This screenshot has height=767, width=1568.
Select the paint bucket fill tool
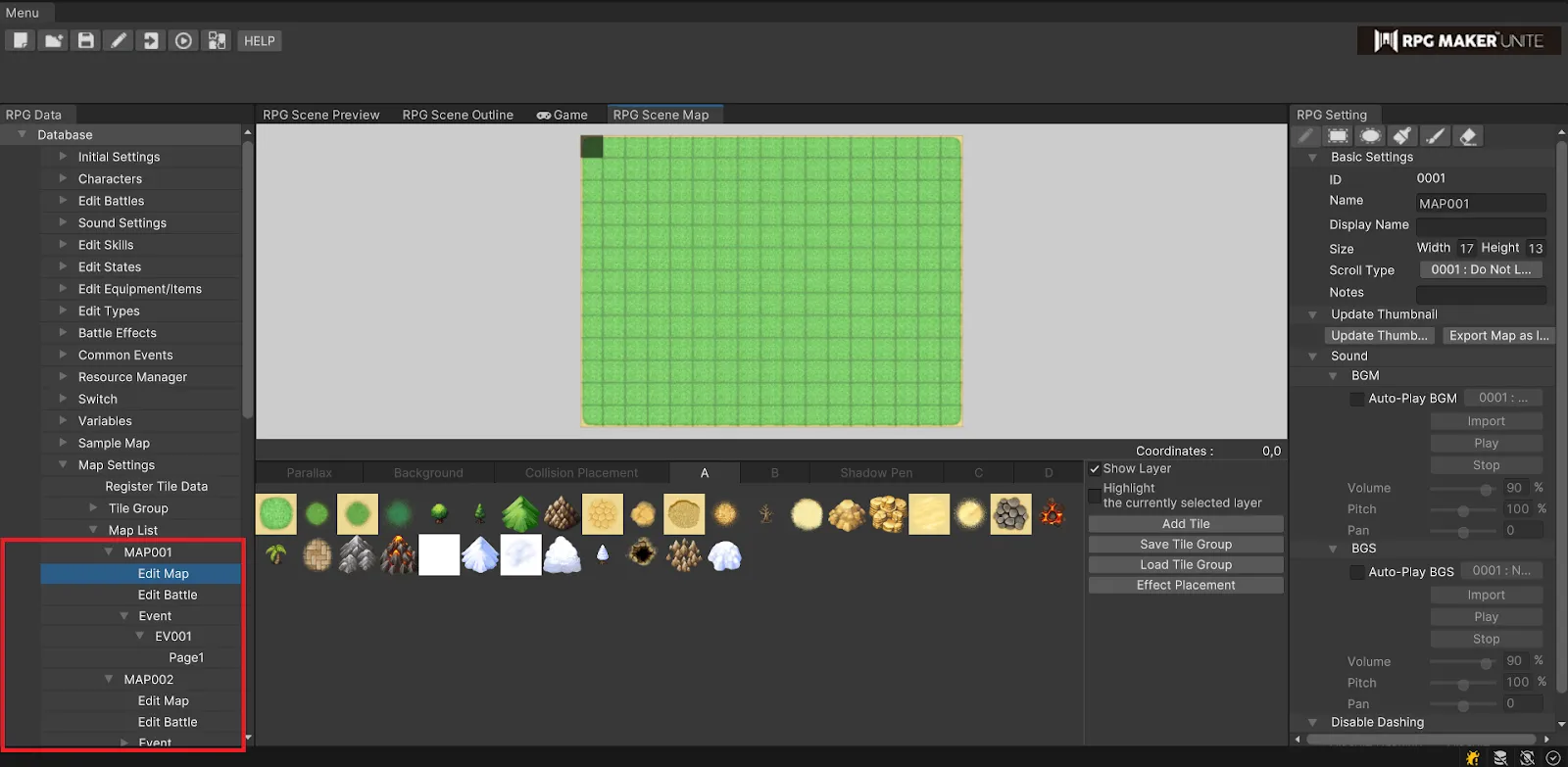1402,136
